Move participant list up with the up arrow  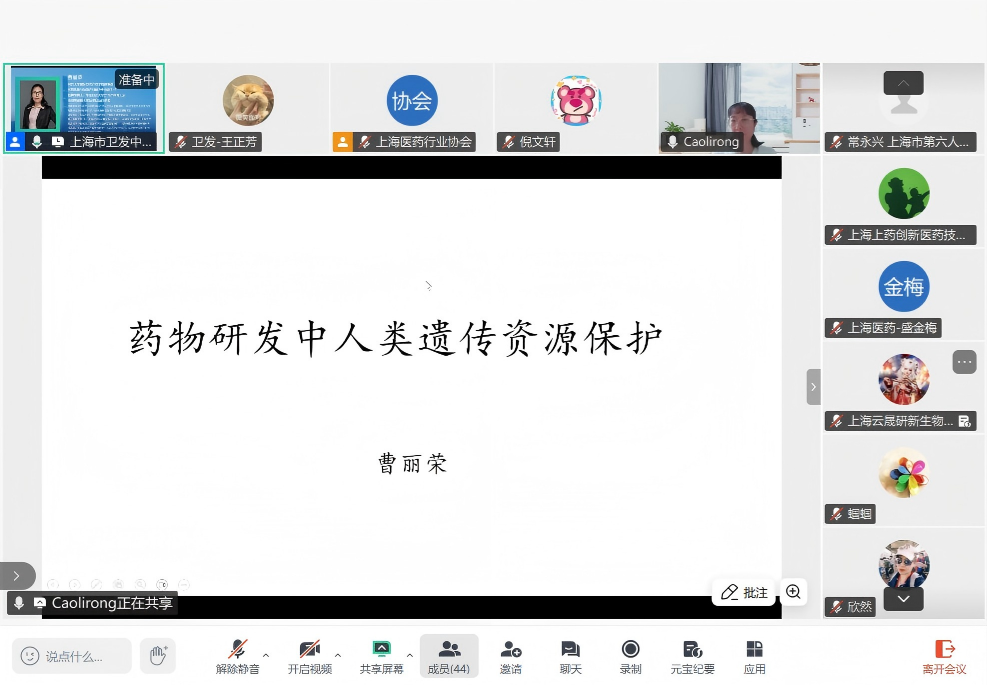click(x=903, y=83)
